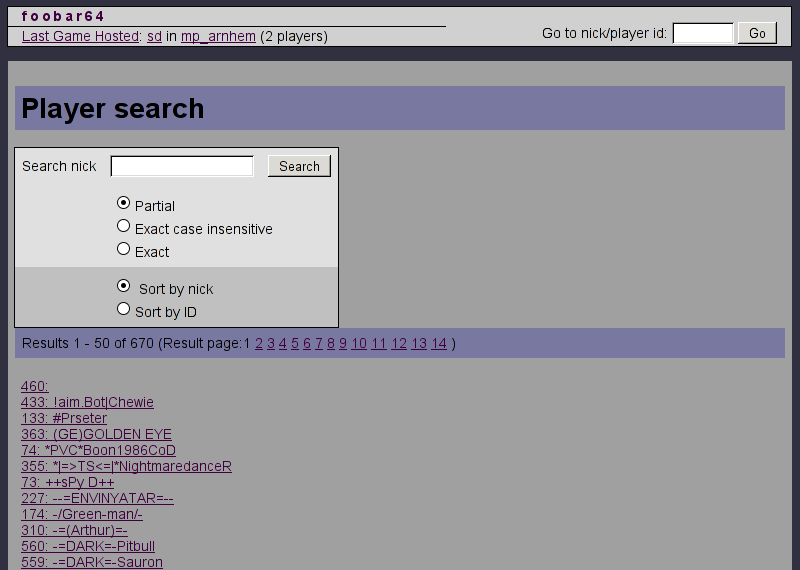This screenshot has height=570, width=800.
Task: Open the mp_arnhem map link
Action: [x=218, y=37]
